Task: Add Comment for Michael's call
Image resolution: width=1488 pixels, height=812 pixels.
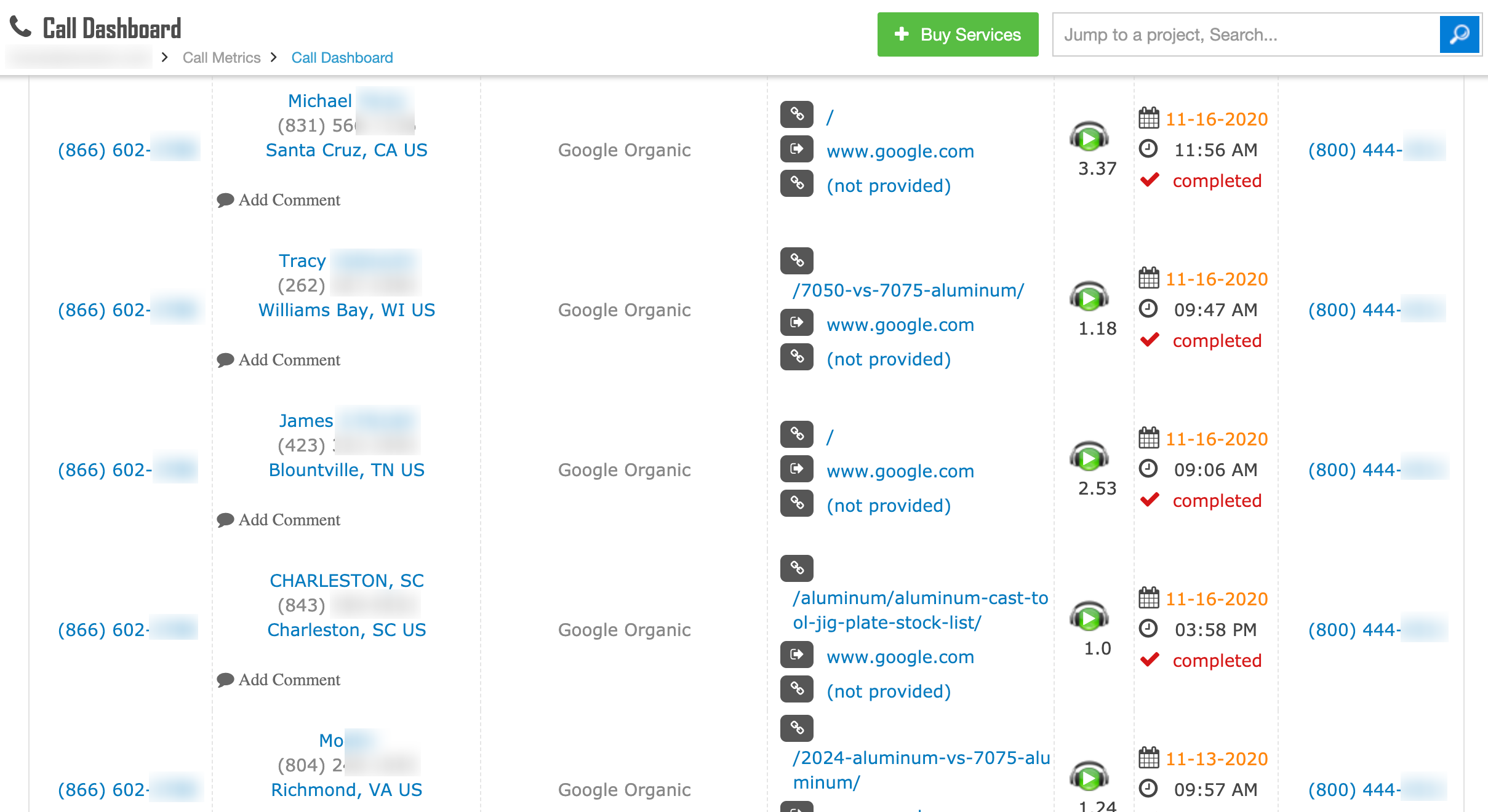Action: [279, 200]
